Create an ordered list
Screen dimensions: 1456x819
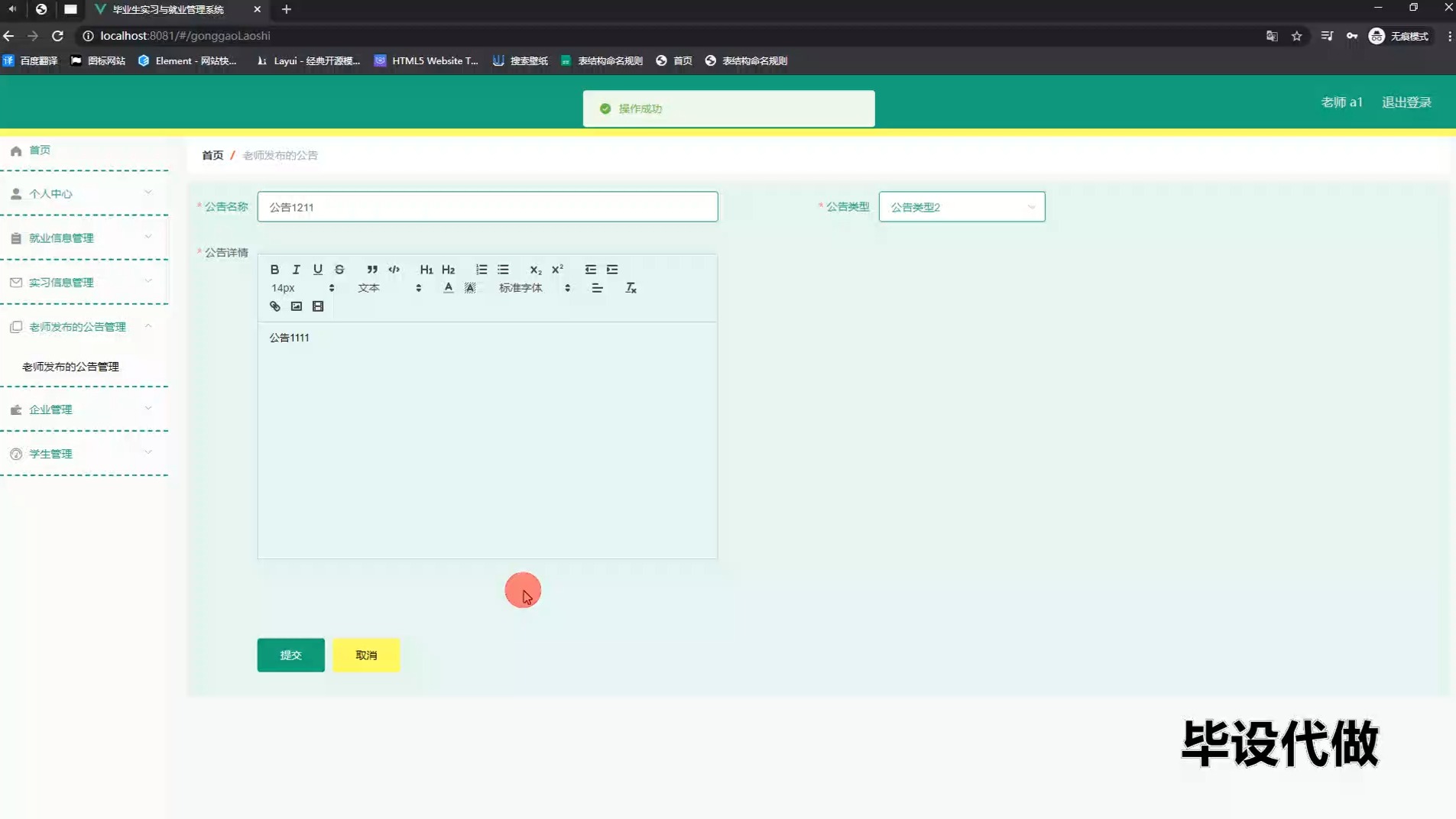[482, 269]
